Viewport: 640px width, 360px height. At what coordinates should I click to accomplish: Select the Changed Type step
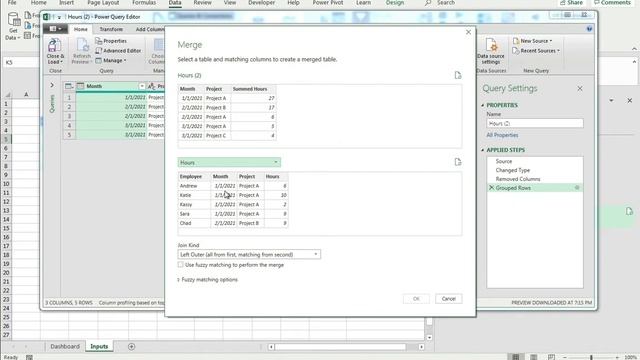[x=513, y=170]
